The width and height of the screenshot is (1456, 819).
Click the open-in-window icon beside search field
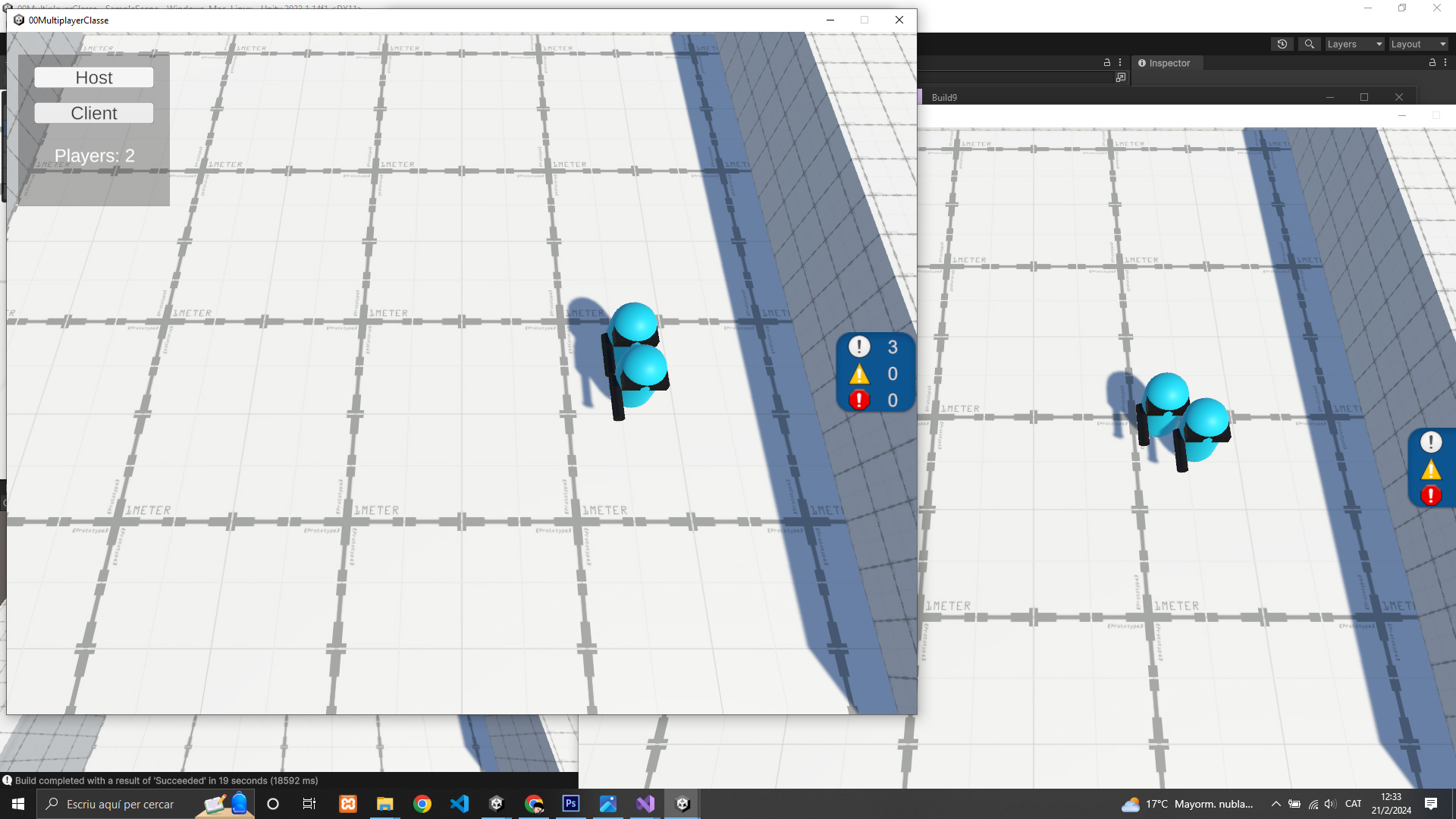pos(1121,77)
